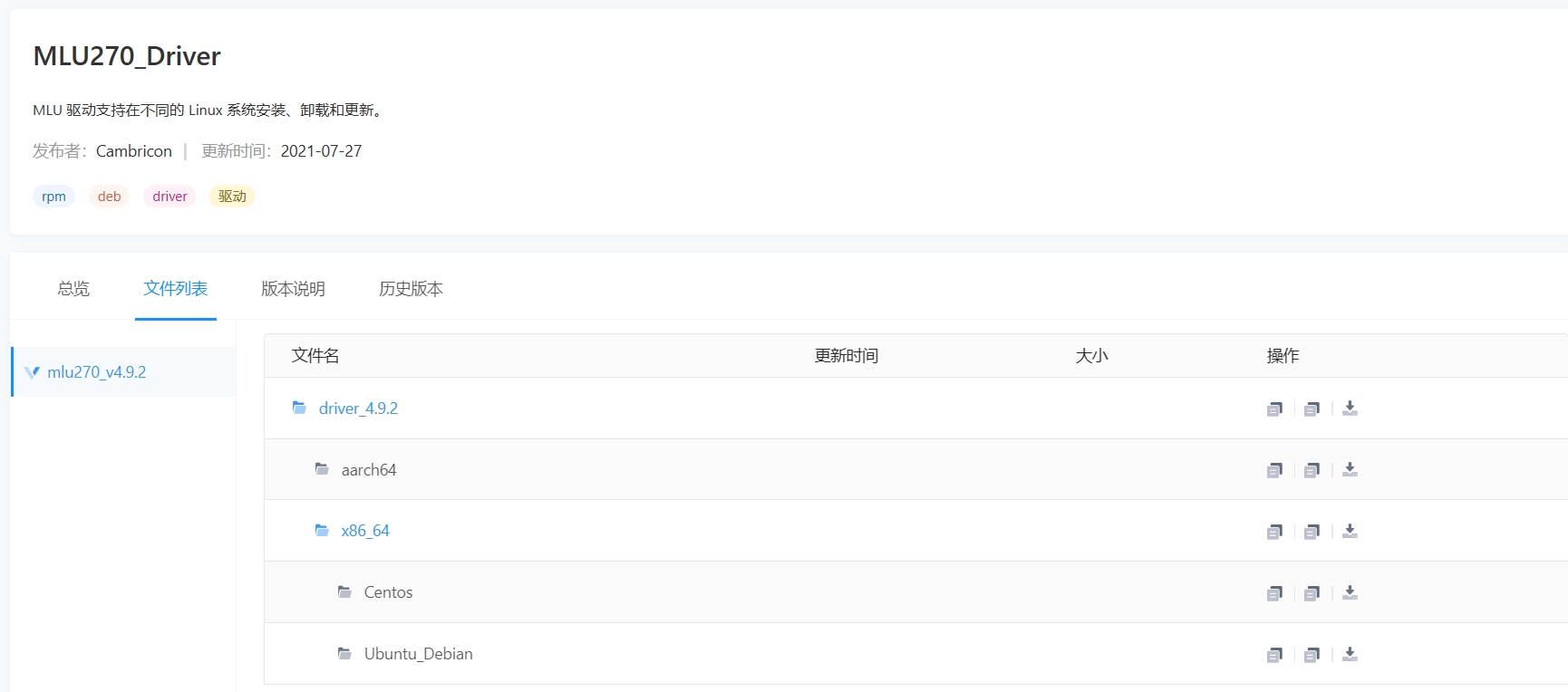Click the version icon beside mlu270_v4.9.2
This screenshot has width=1568, height=692.
(32, 372)
